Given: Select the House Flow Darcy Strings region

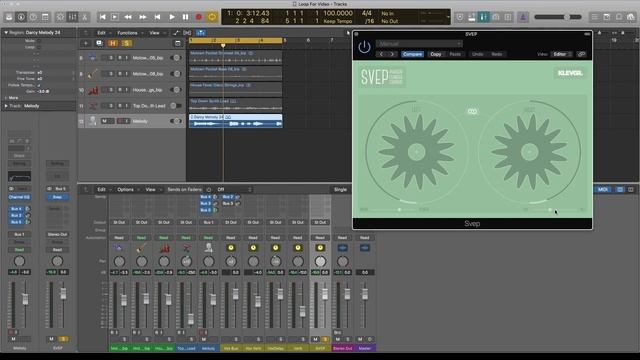Looking at the screenshot, I should point(236,89).
